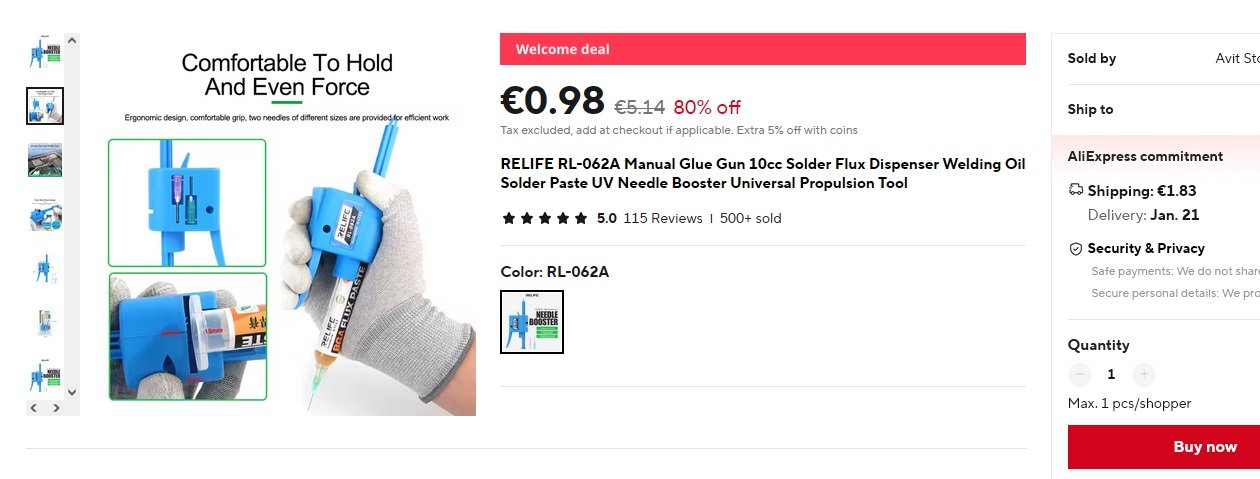Click the shipping truck icon
Viewport: 1260px width, 479px height.
(1076, 190)
